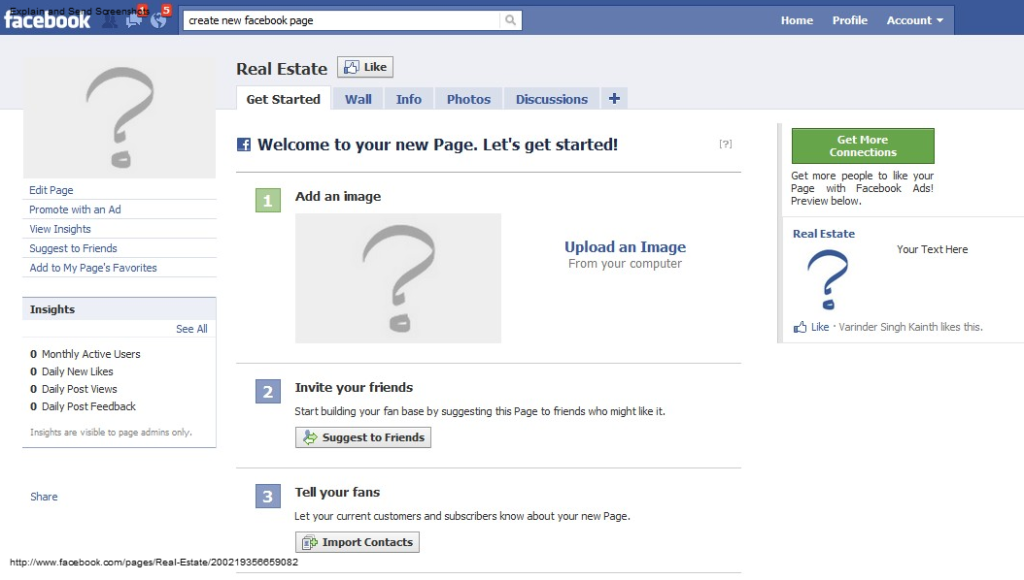
Task: Click the ad preview question mark image
Action: coord(828,280)
